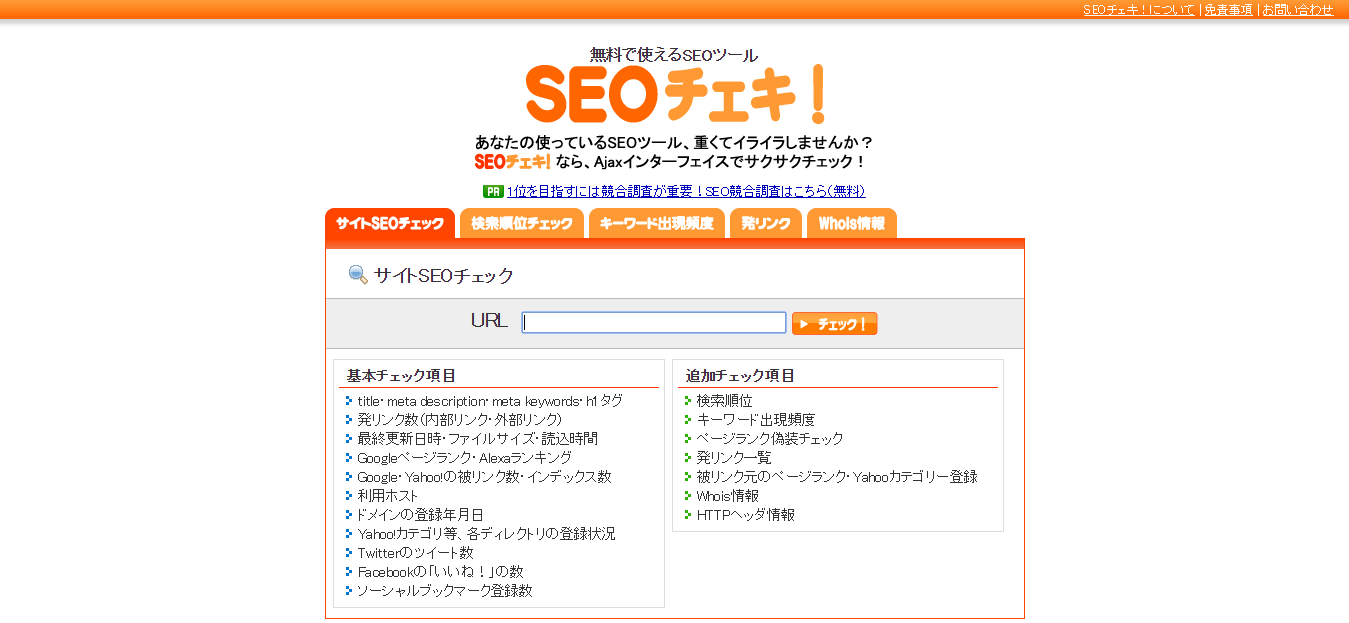The image size is (1349, 623).
Task: Click Googleページランク・Alexaランキング item
Action: pyautogui.click(x=464, y=458)
